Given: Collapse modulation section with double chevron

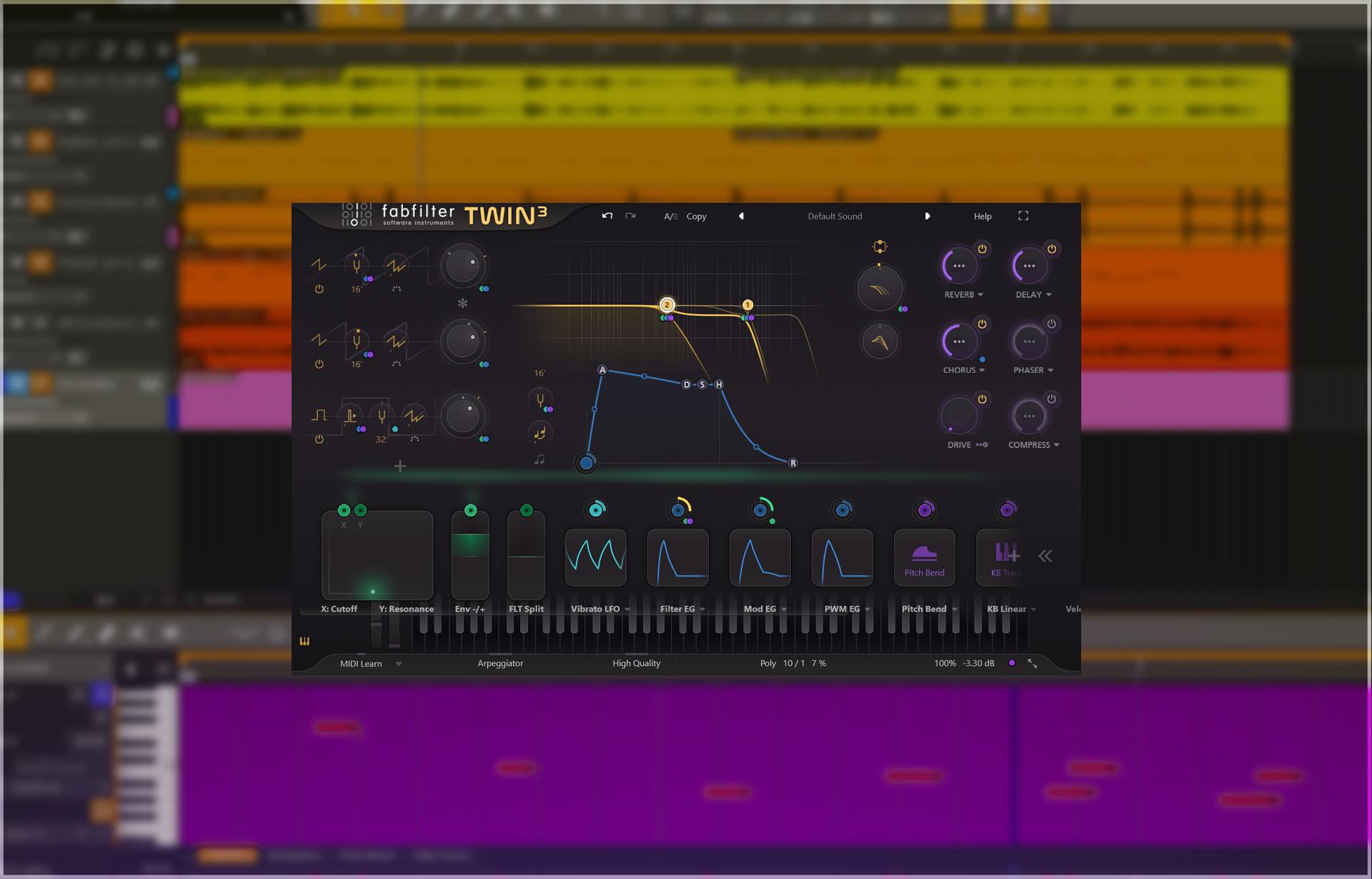Looking at the screenshot, I should click(x=1045, y=556).
